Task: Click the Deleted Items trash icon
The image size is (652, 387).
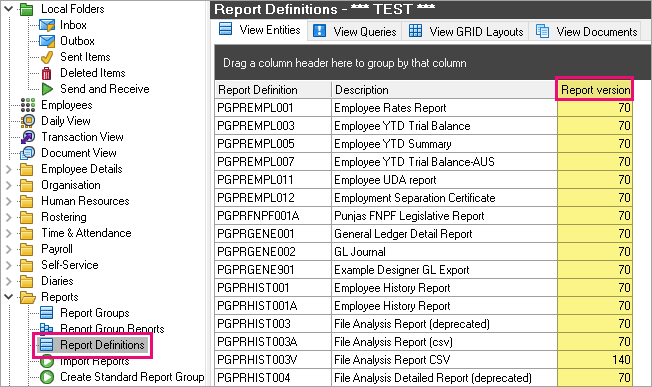Action: coord(47,73)
